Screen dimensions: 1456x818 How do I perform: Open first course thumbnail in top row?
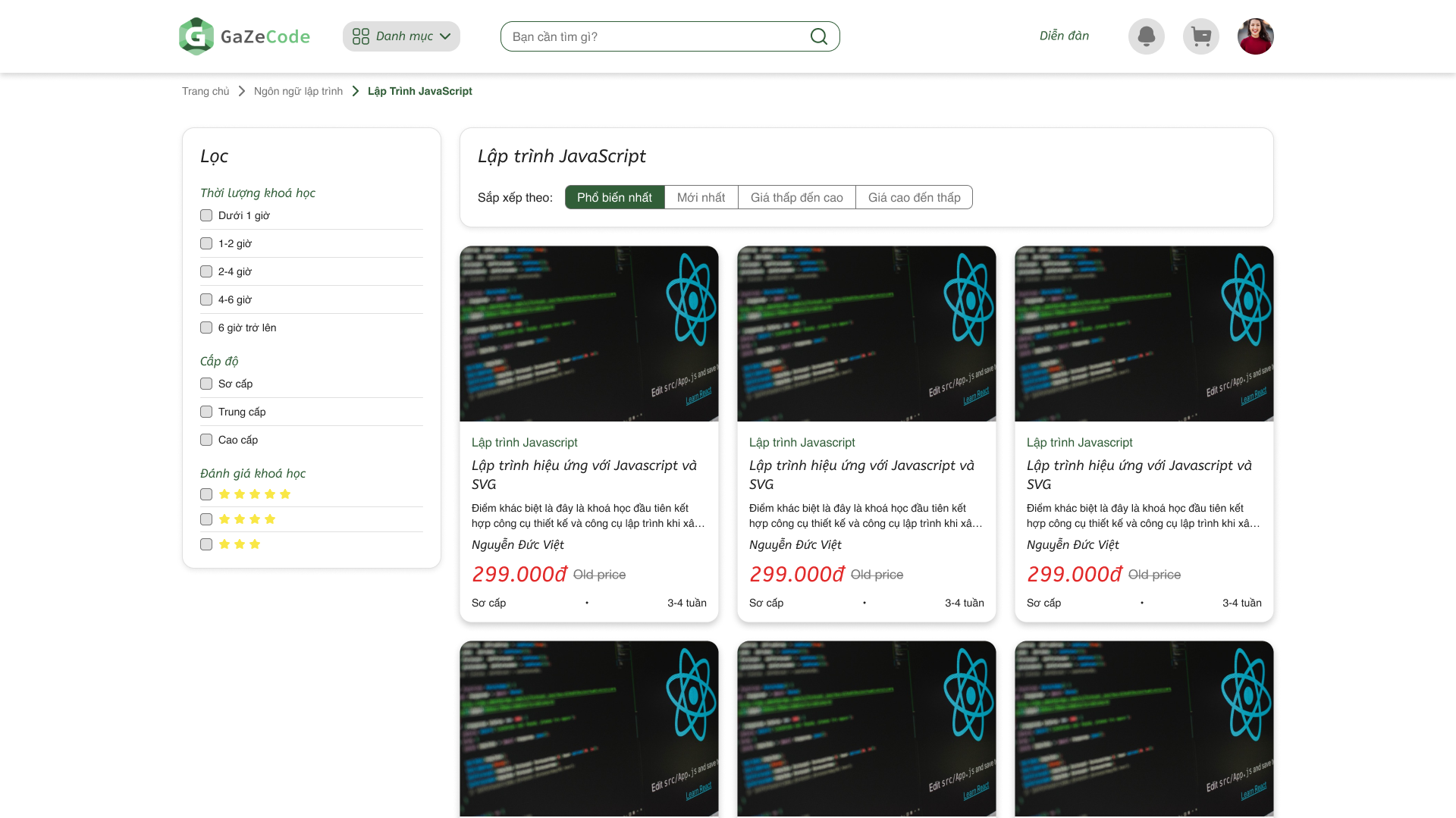point(589,334)
